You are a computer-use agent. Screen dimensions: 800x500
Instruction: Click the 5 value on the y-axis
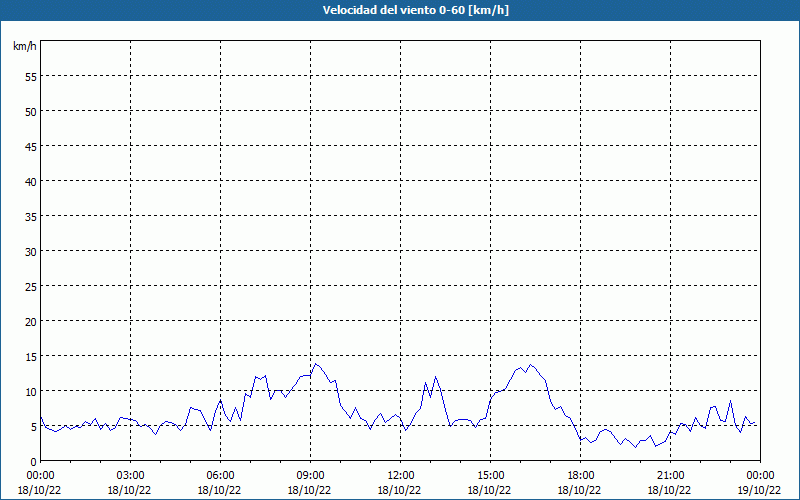(x=34, y=427)
